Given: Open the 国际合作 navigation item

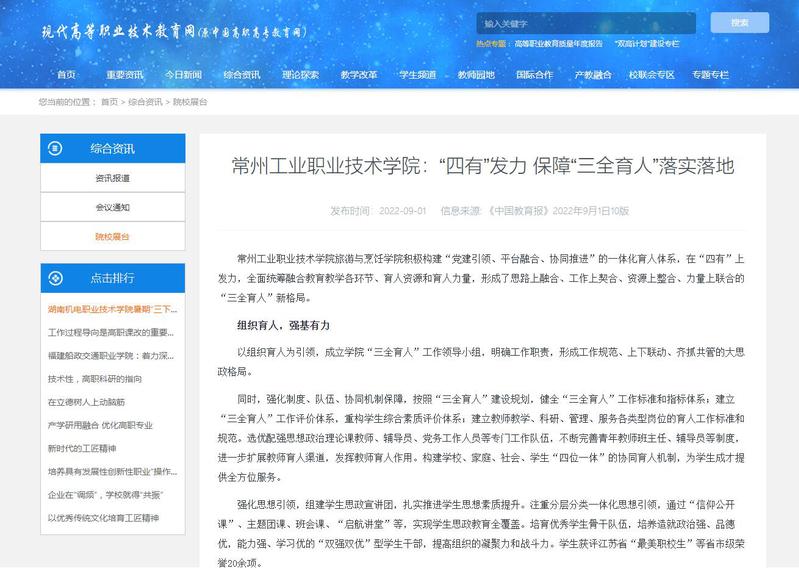Looking at the screenshot, I should [x=534, y=74].
